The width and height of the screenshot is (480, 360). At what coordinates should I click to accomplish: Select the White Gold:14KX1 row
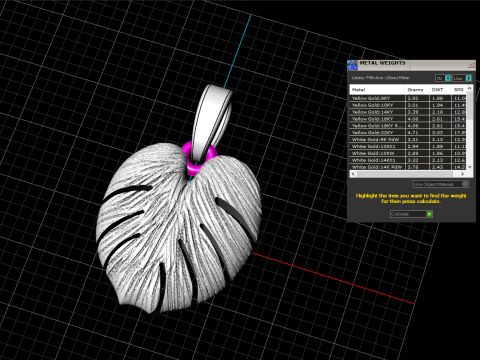pos(408,160)
